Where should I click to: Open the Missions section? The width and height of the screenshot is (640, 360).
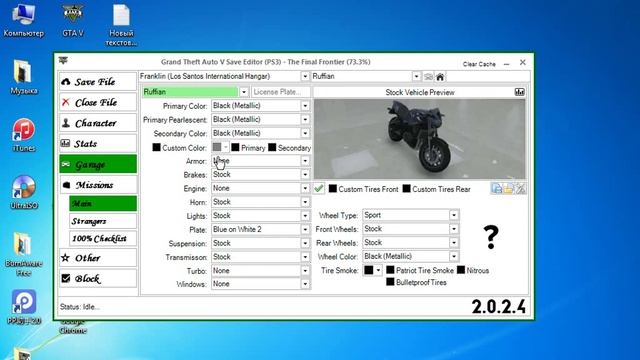tap(98, 185)
